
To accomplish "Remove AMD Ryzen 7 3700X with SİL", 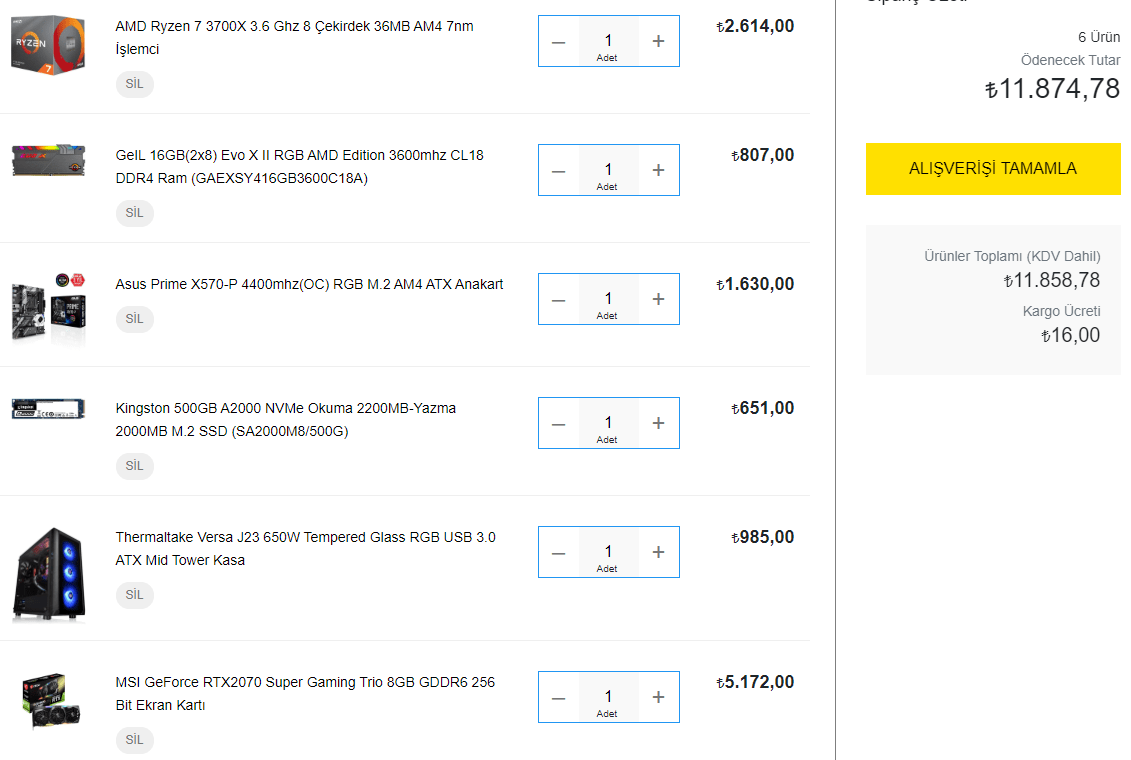I will pyautogui.click(x=135, y=84).
